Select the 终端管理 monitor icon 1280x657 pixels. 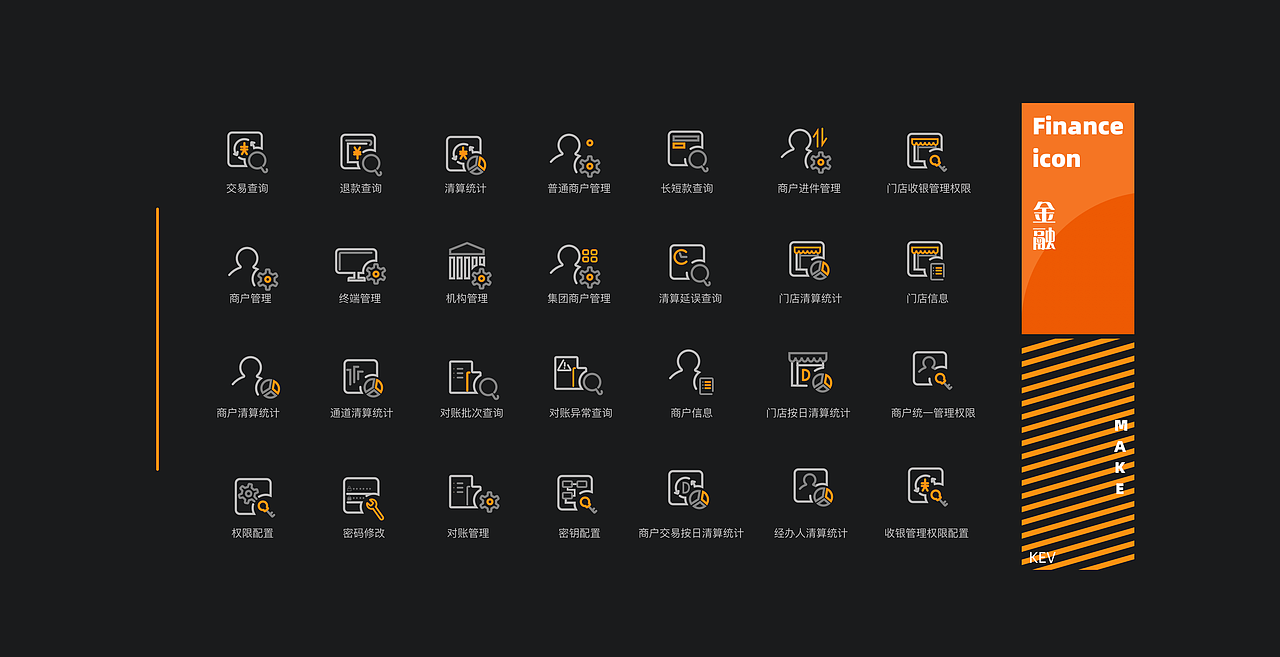360,266
